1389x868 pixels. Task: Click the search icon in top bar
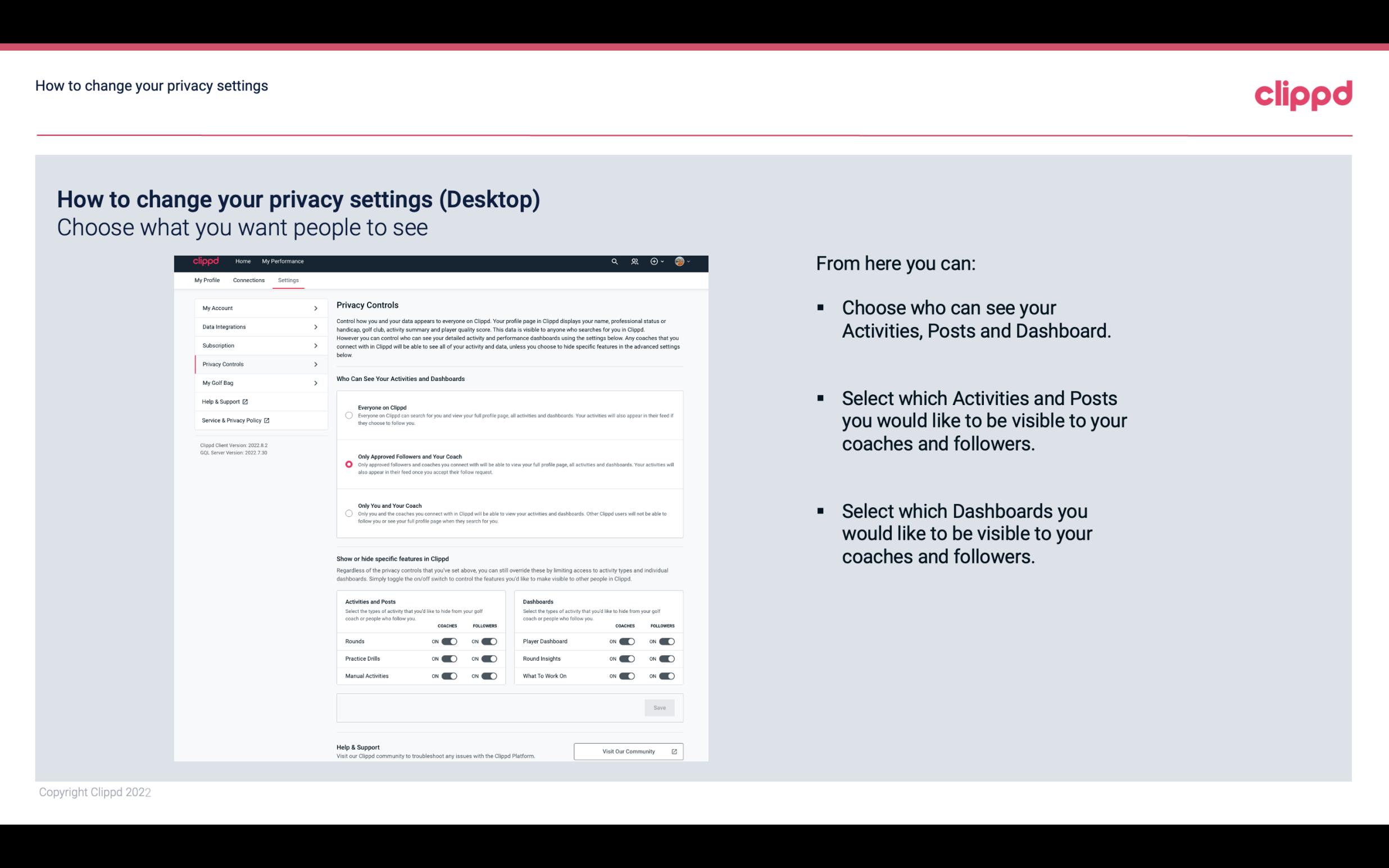pyautogui.click(x=615, y=261)
